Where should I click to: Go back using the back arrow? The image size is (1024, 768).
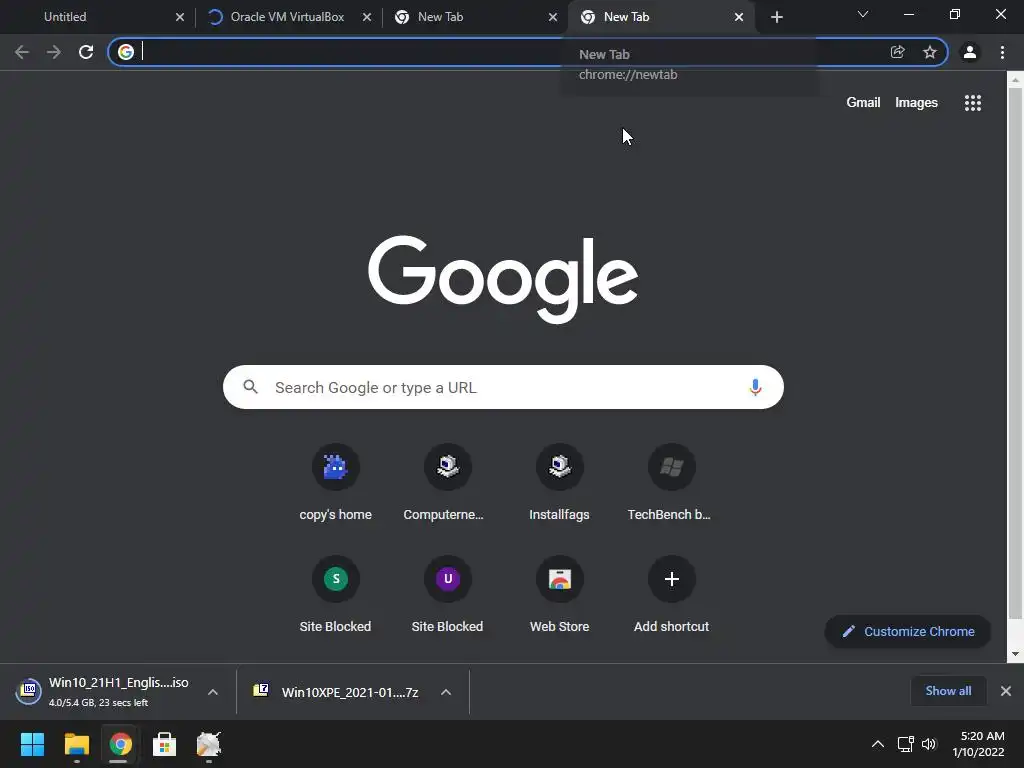pos(22,52)
